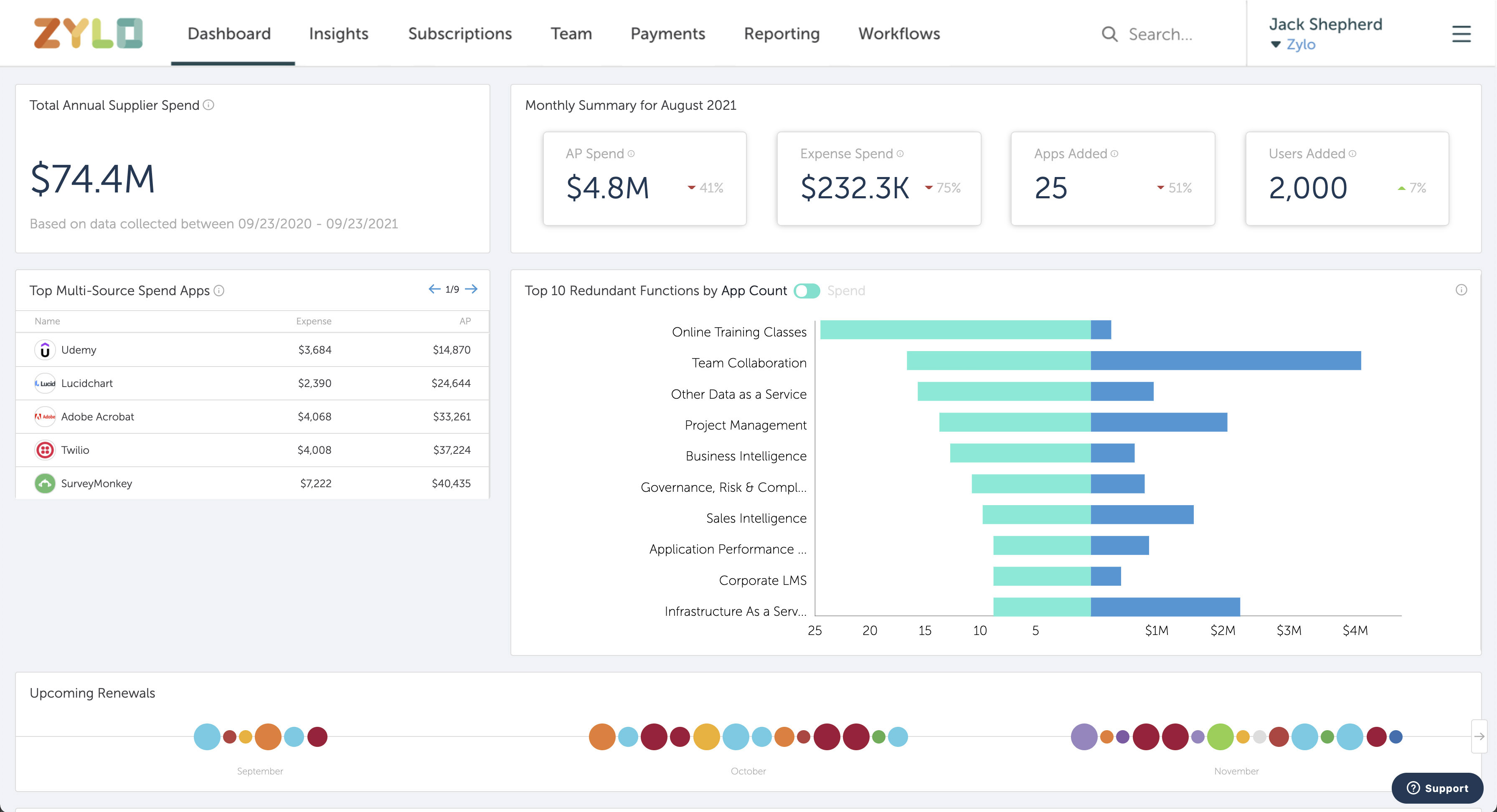The image size is (1497, 812).
Task: Go to next page of multi-source apps
Action: [472, 289]
